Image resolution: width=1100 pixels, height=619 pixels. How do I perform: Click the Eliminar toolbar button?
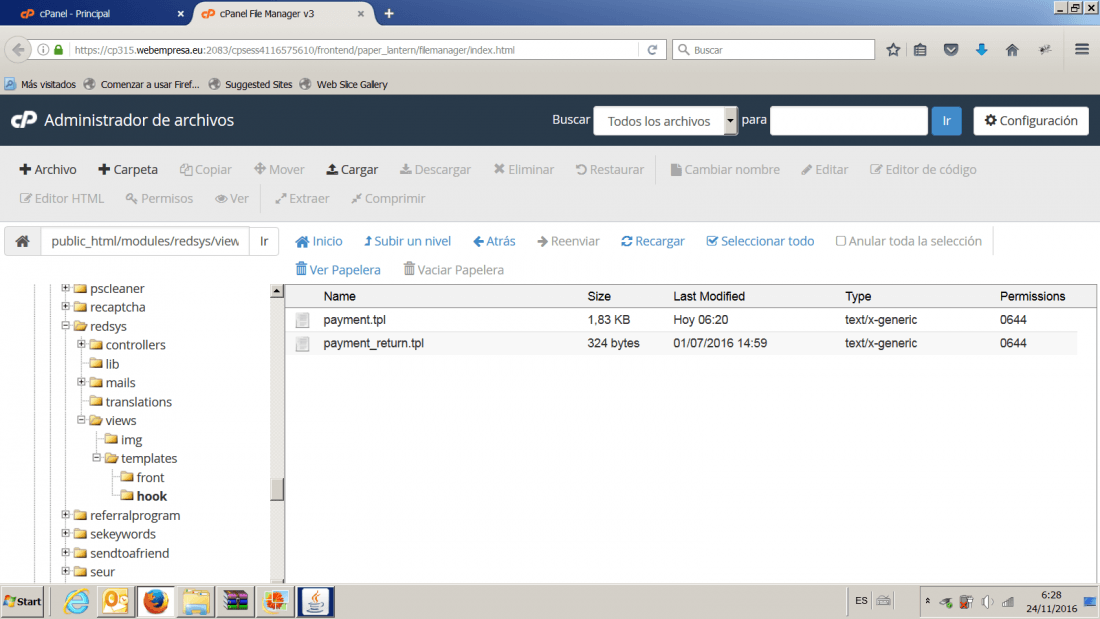(523, 169)
